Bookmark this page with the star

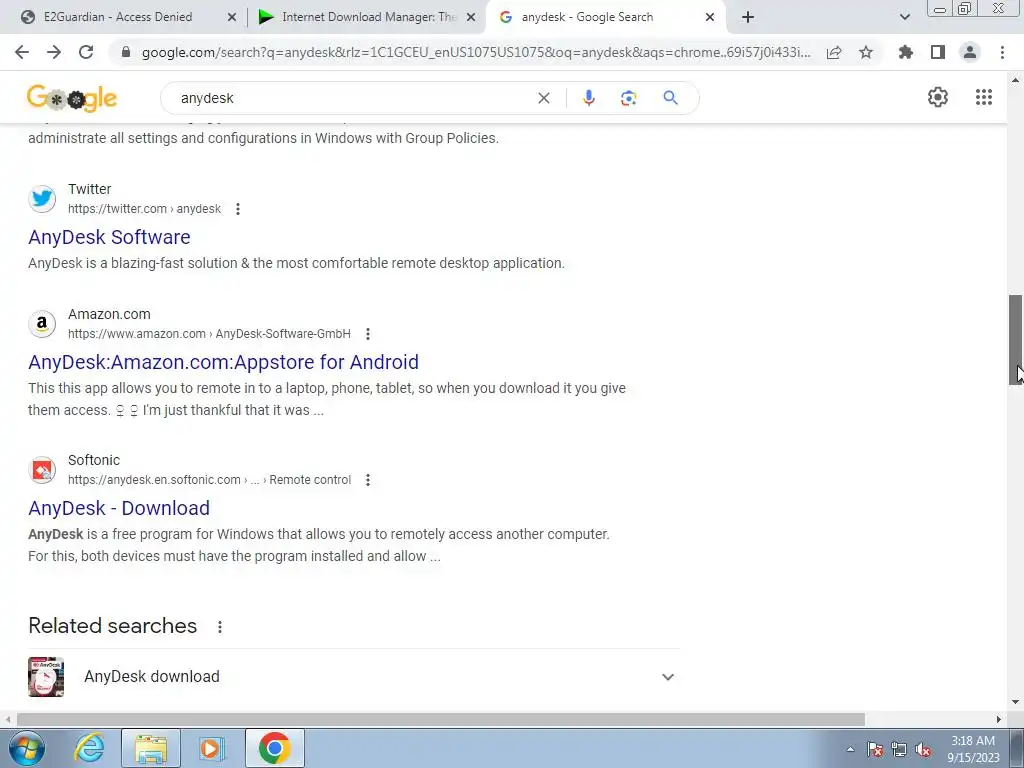pos(866,52)
